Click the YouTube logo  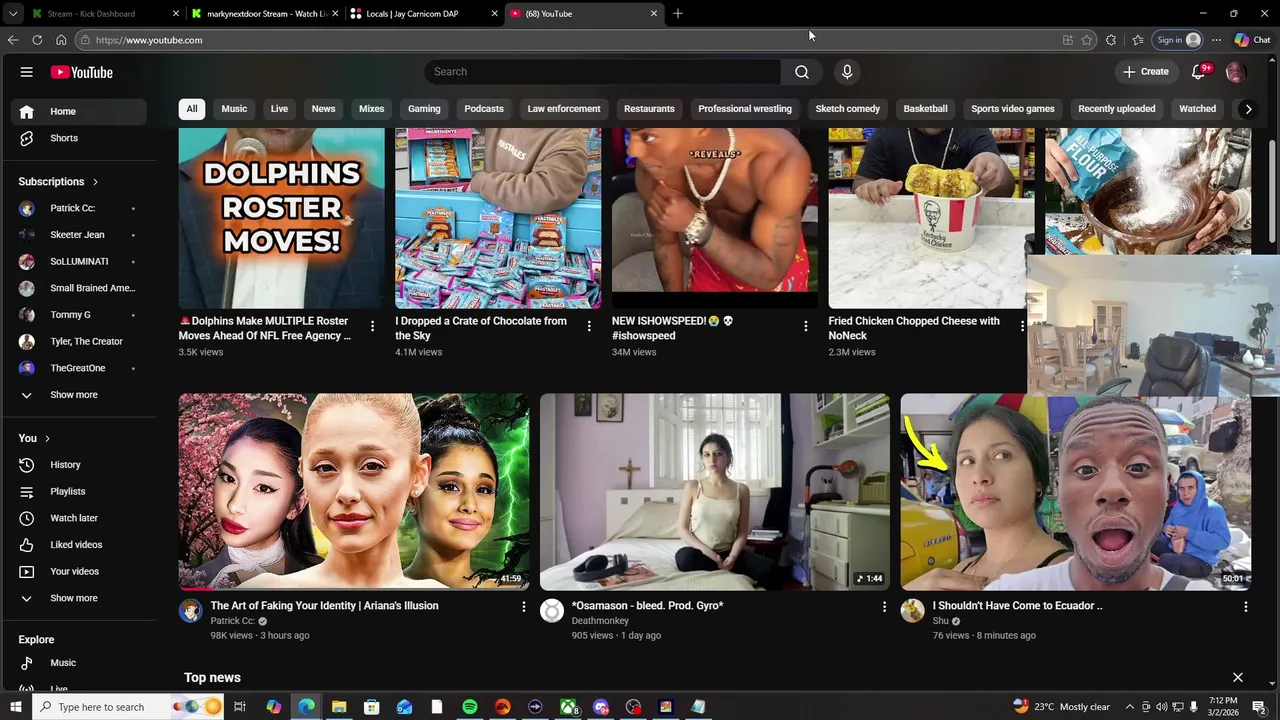pyautogui.click(x=82, y=72)
